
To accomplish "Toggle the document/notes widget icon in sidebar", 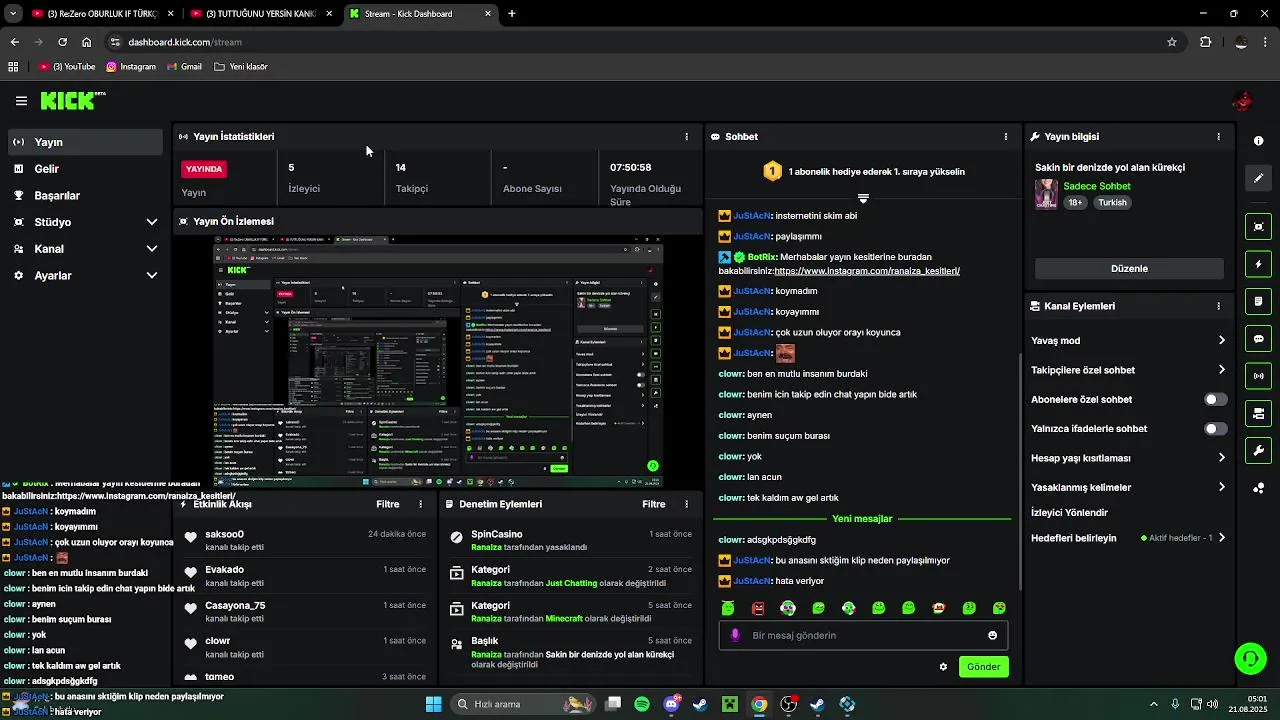I will click(x=1259, y=301).
